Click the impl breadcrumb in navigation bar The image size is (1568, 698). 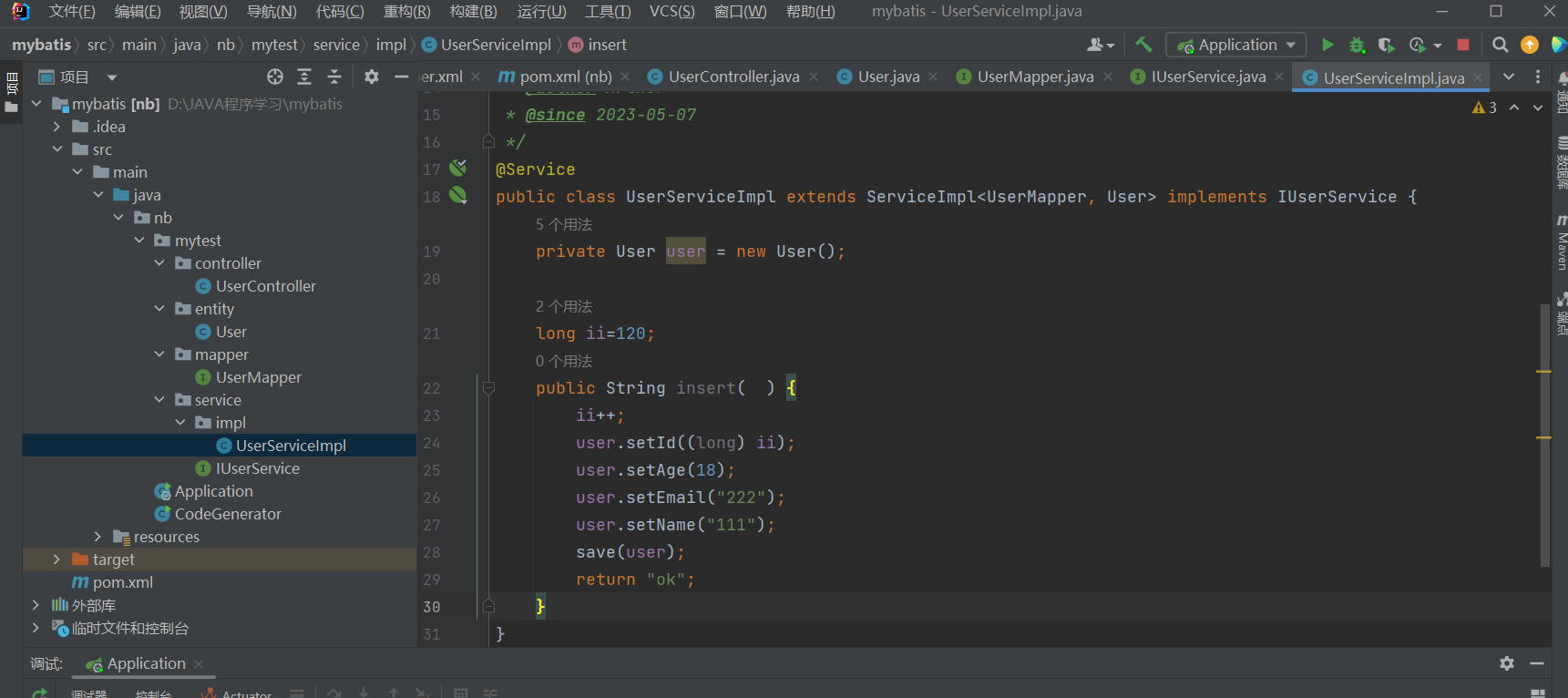pyautogui.click(x=391, y=45)
